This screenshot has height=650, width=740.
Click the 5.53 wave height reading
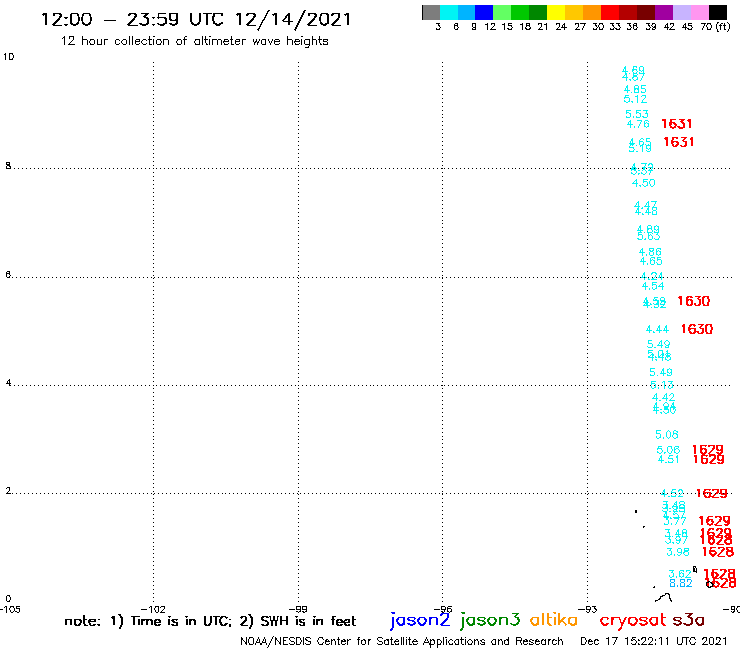[637, 114]
